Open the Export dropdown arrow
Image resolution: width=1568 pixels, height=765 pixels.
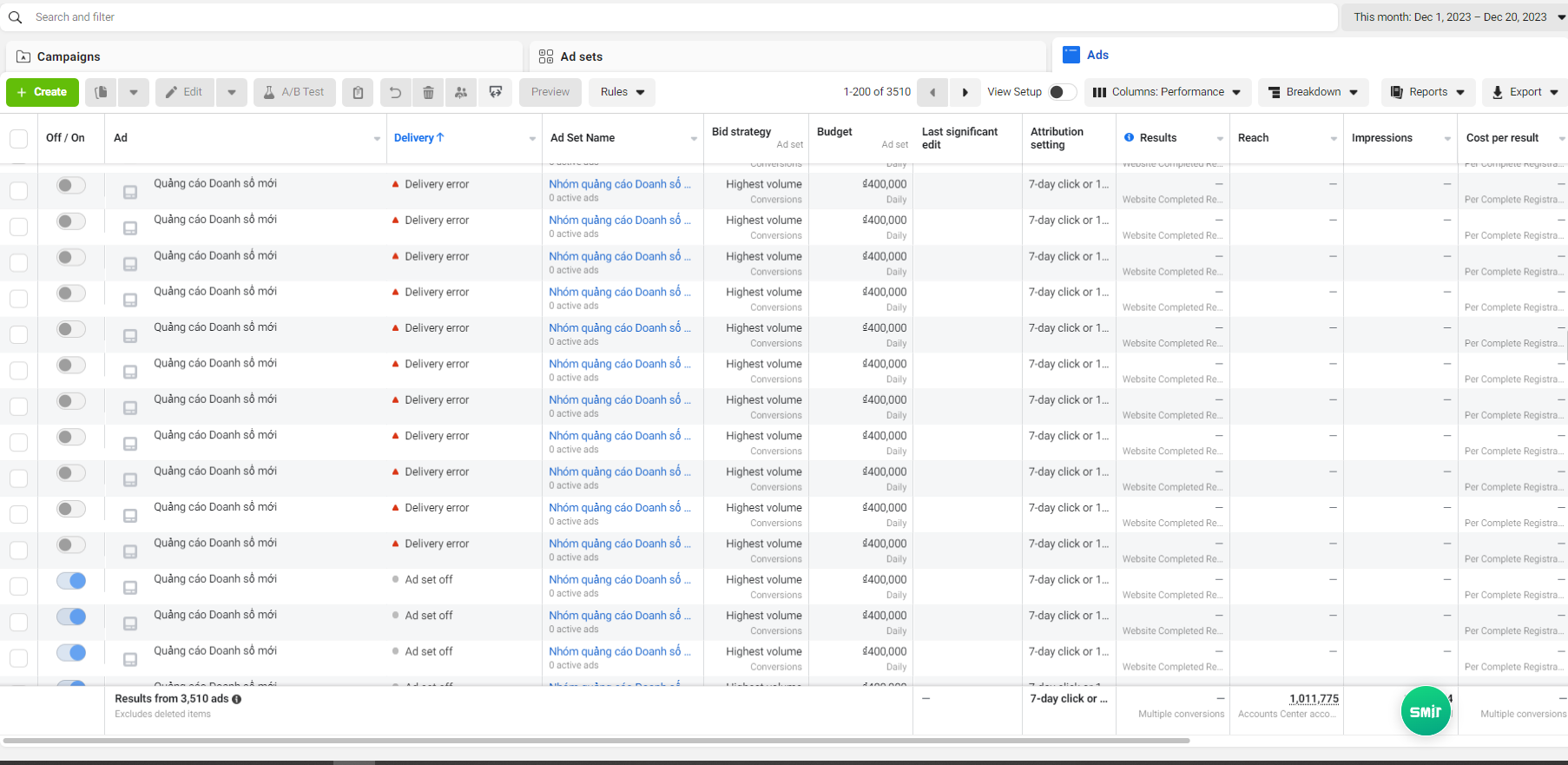click(1554, 92)
